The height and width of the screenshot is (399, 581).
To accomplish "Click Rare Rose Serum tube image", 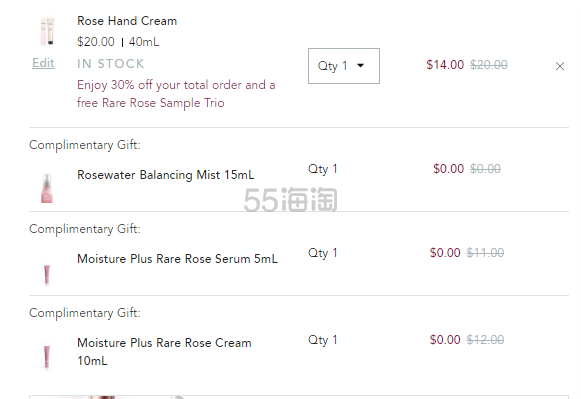I will 47,275.
